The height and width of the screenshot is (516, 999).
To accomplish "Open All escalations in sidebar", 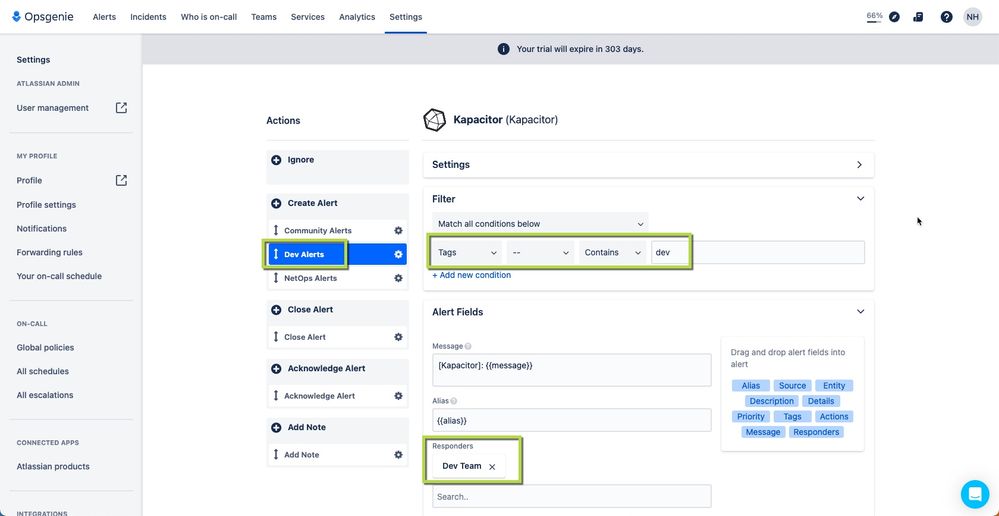I will click(x=45, y=395).
